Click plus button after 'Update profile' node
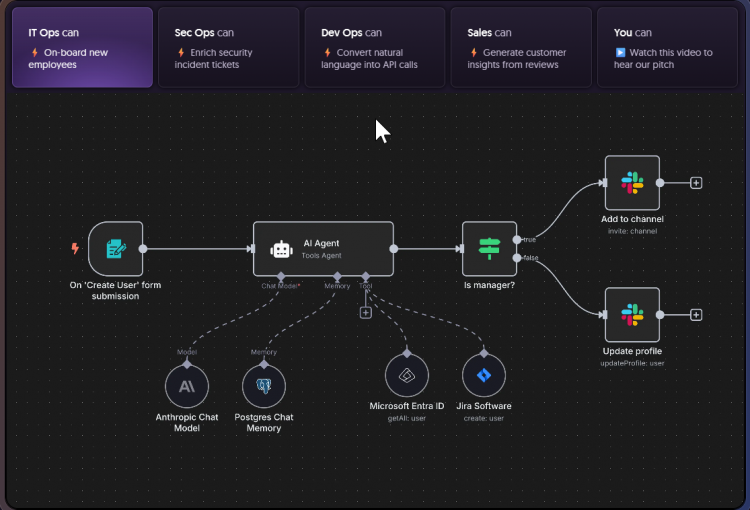The height and width of the screenshot is (510, 750). tap(697, 315)
